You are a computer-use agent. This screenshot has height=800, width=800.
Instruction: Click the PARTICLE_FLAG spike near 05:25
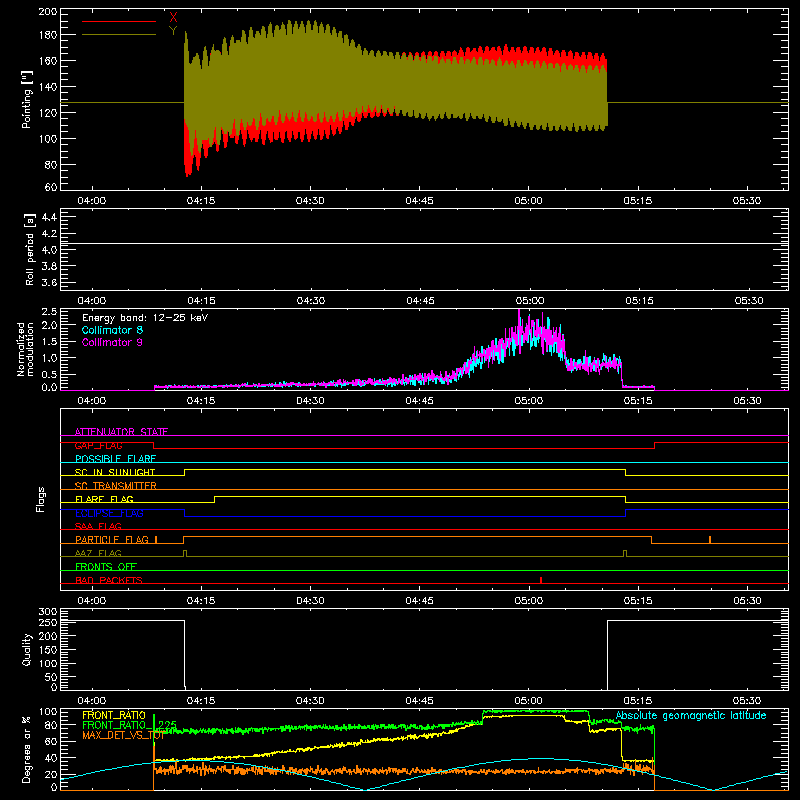(x=710, y=540)
